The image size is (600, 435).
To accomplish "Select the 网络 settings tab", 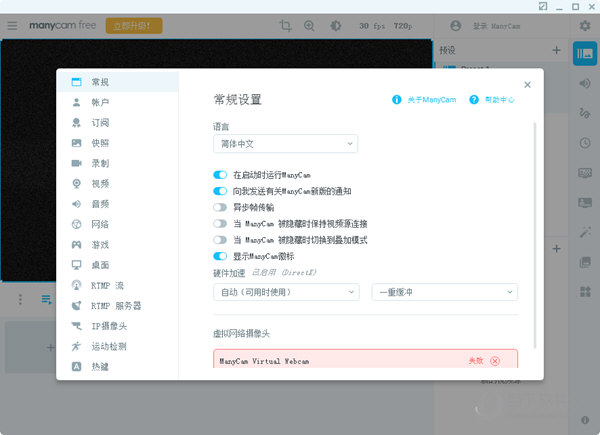I will click(x=117, y=224).
